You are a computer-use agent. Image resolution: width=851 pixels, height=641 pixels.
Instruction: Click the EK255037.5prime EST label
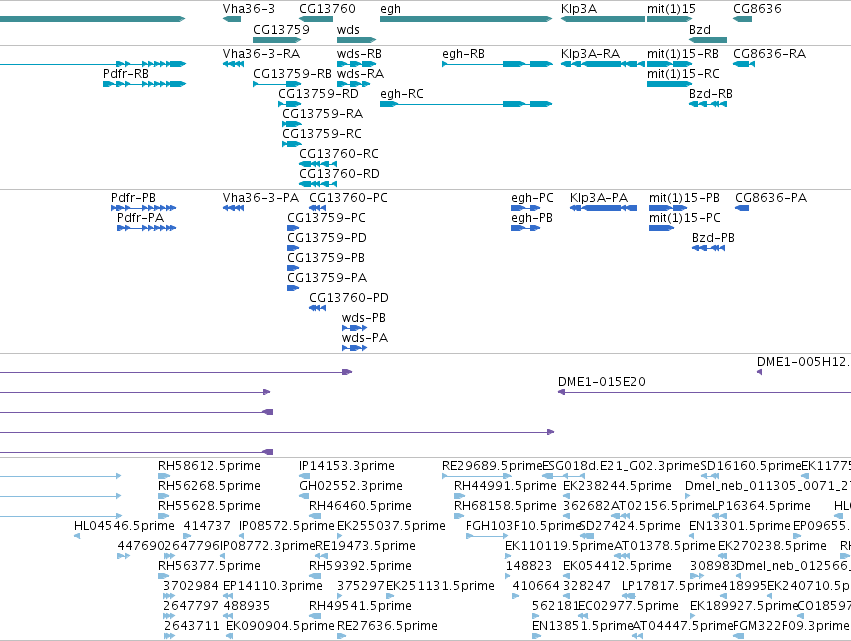391,526
